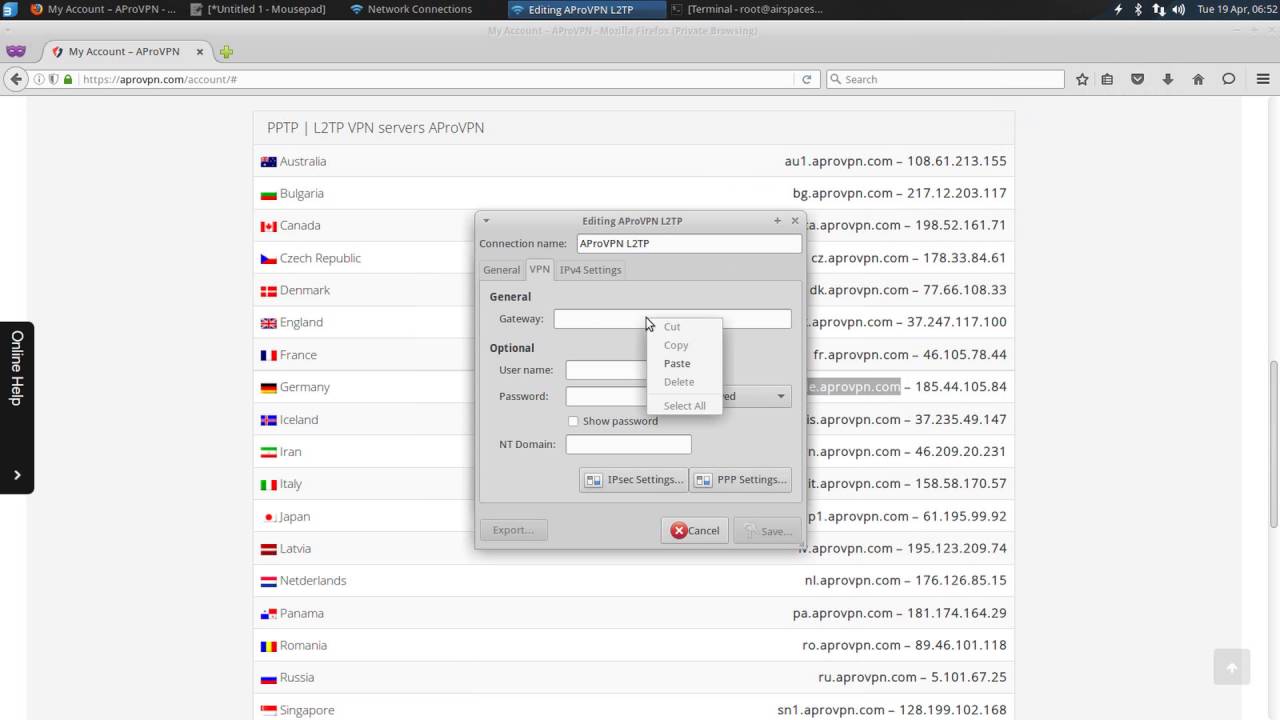The width and height of the screenshot is (1280, 720).
Task: Click Delete in the context menu
Action: tap(679, 382)
